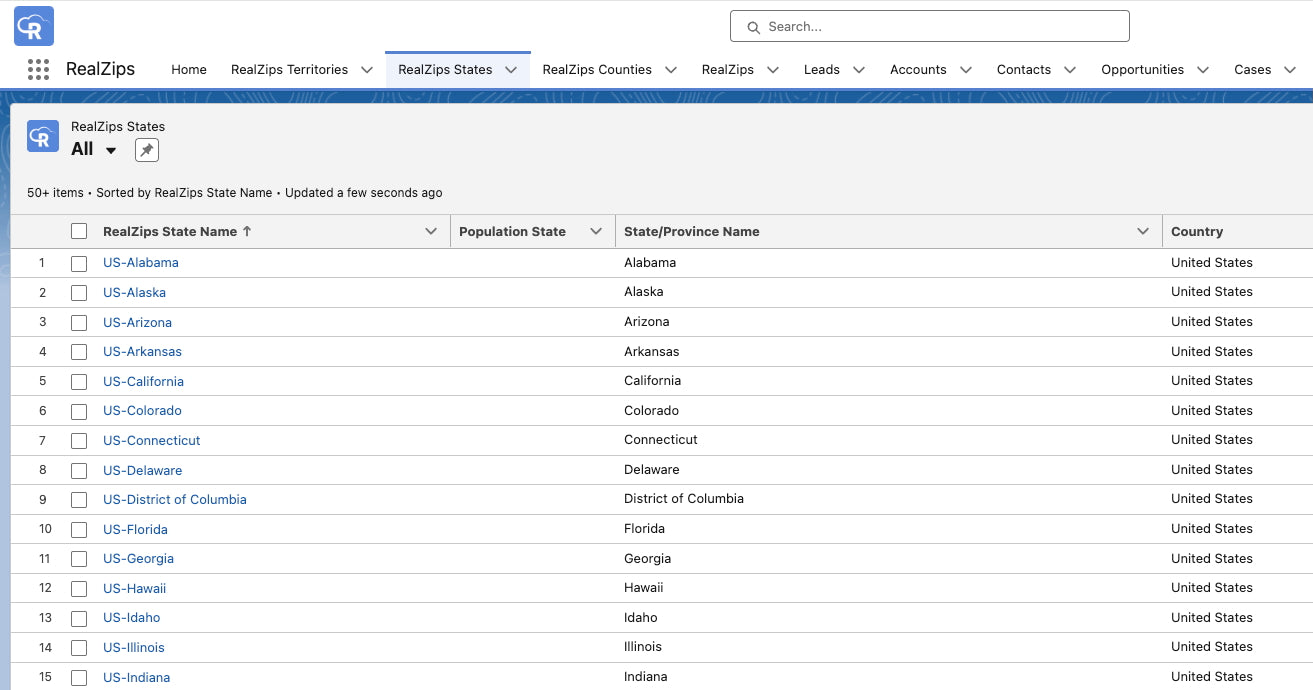Viewport: 1313px width, 690px height.
Task: Open the US-Alabama record link
Action: point(141,263)
